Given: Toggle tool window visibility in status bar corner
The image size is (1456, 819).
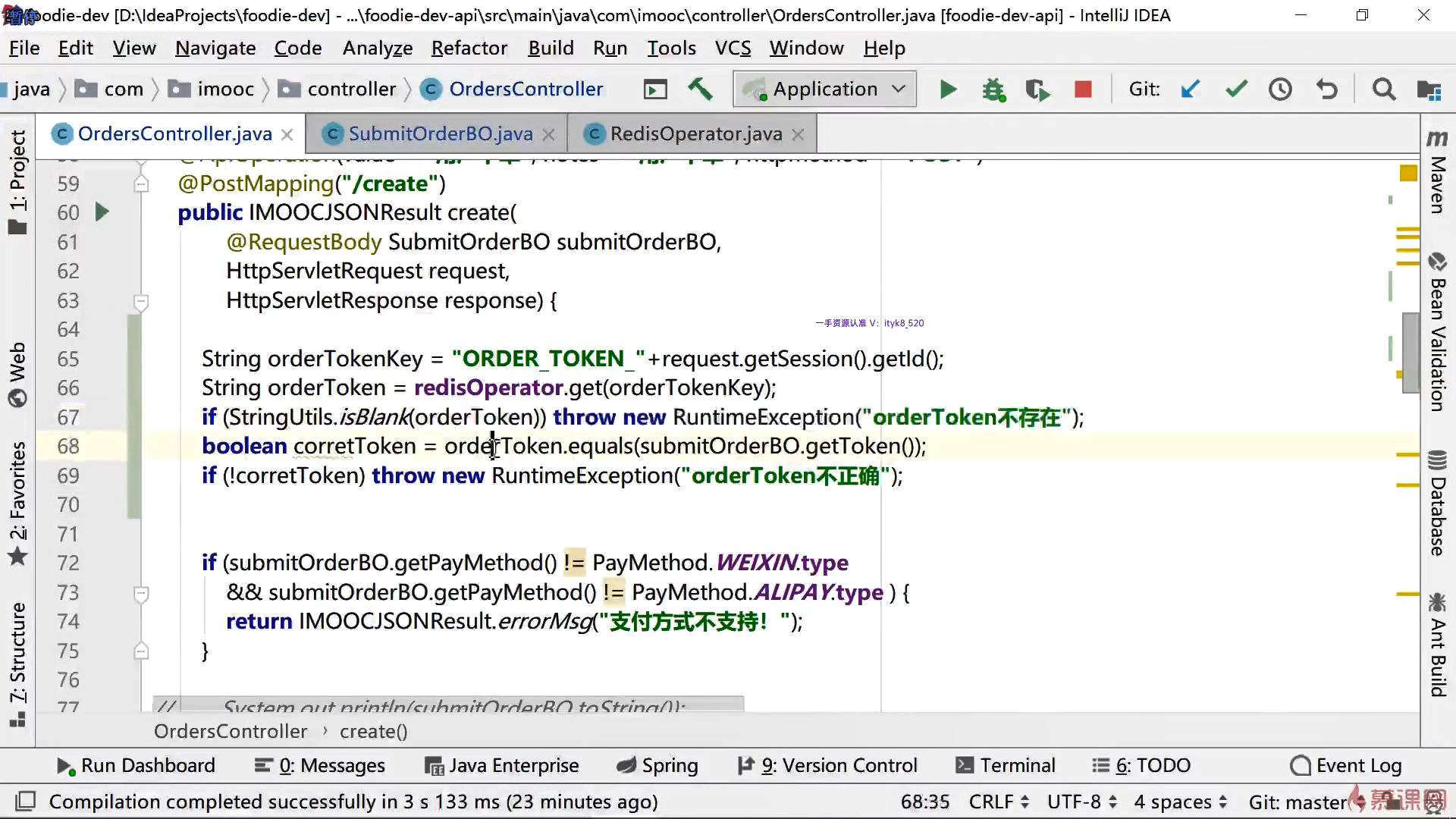Looking at the screenshot, I should click(x=26, y=802).
